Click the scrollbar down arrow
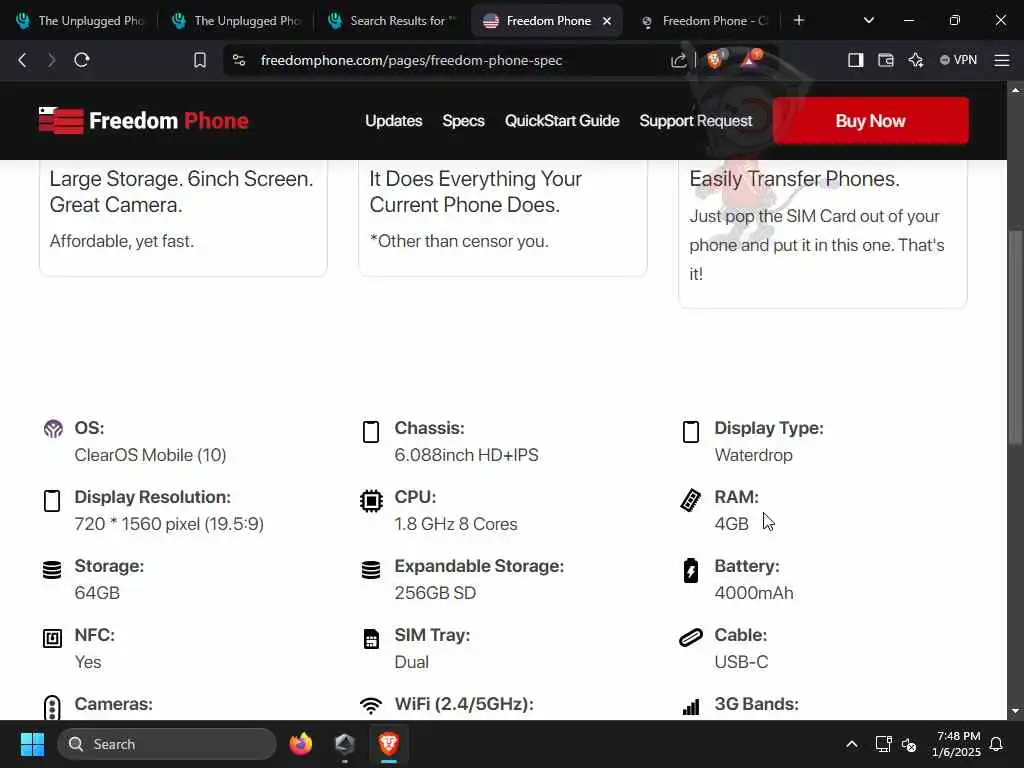Image resolution: width=1024 pixels, height=768 pixels. point(1016,711)
